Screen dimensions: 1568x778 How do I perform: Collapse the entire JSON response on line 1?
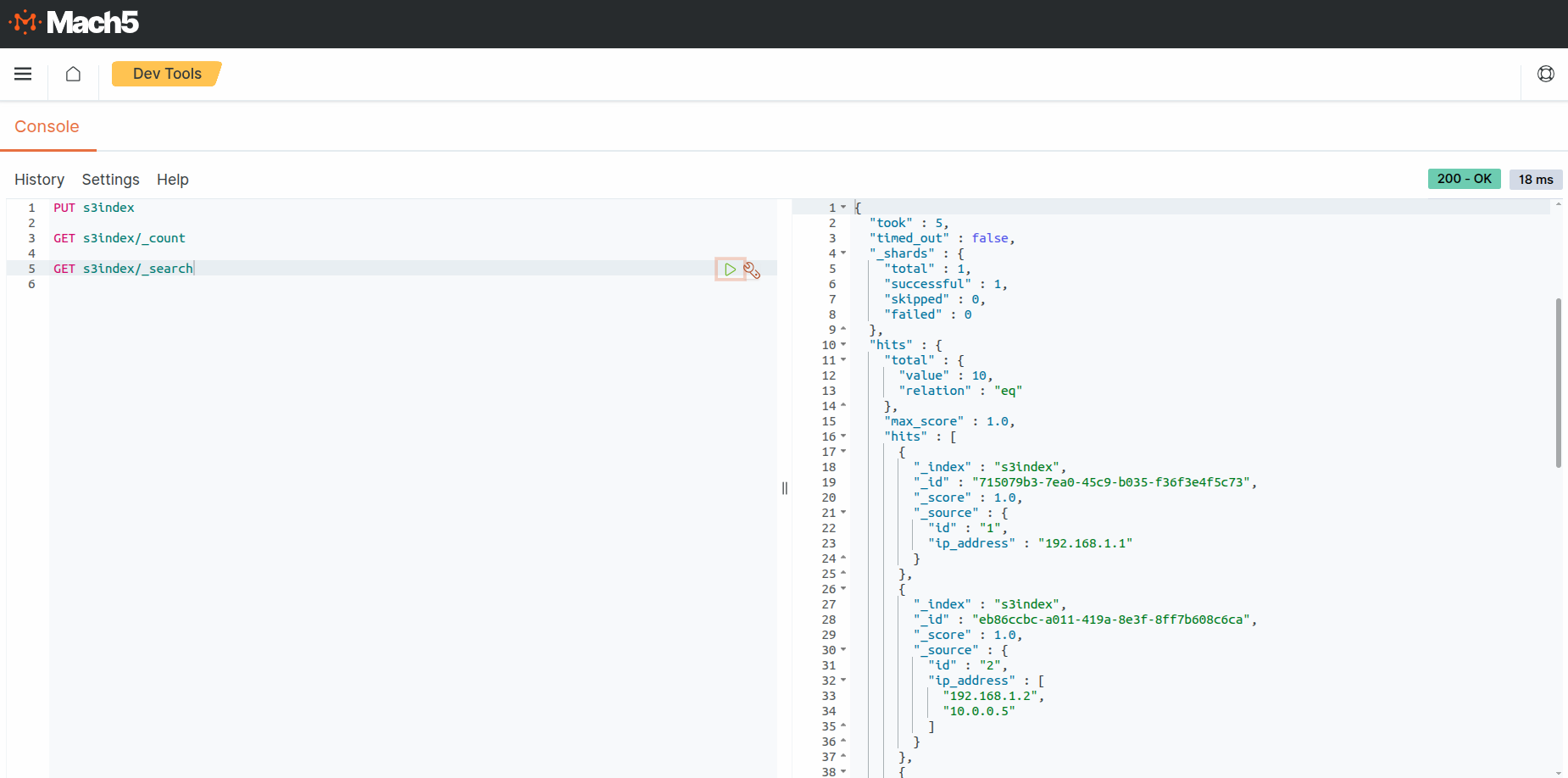coord(843,207)
